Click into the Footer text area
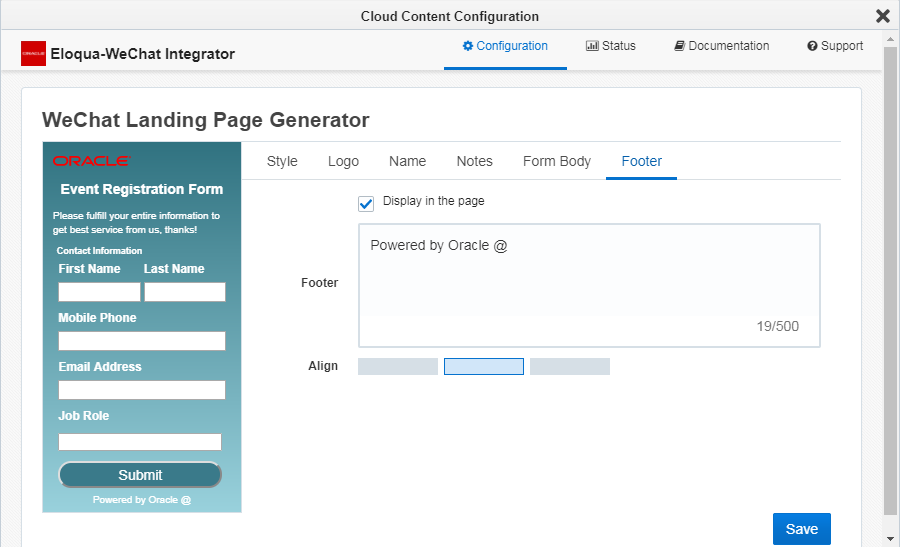 (589, 285)
